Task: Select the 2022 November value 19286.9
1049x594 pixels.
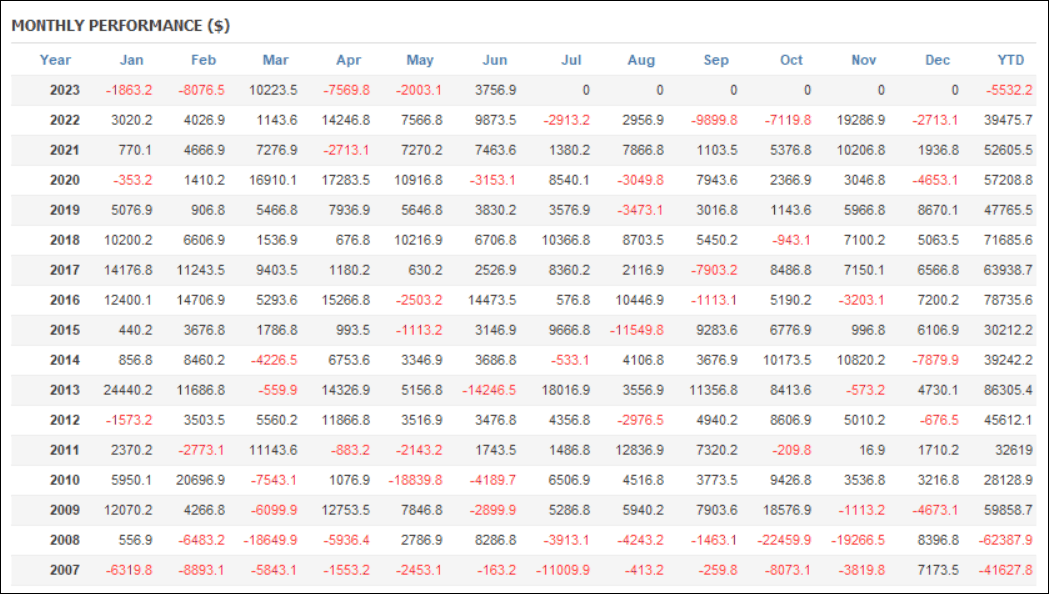Action: (861, 120)
